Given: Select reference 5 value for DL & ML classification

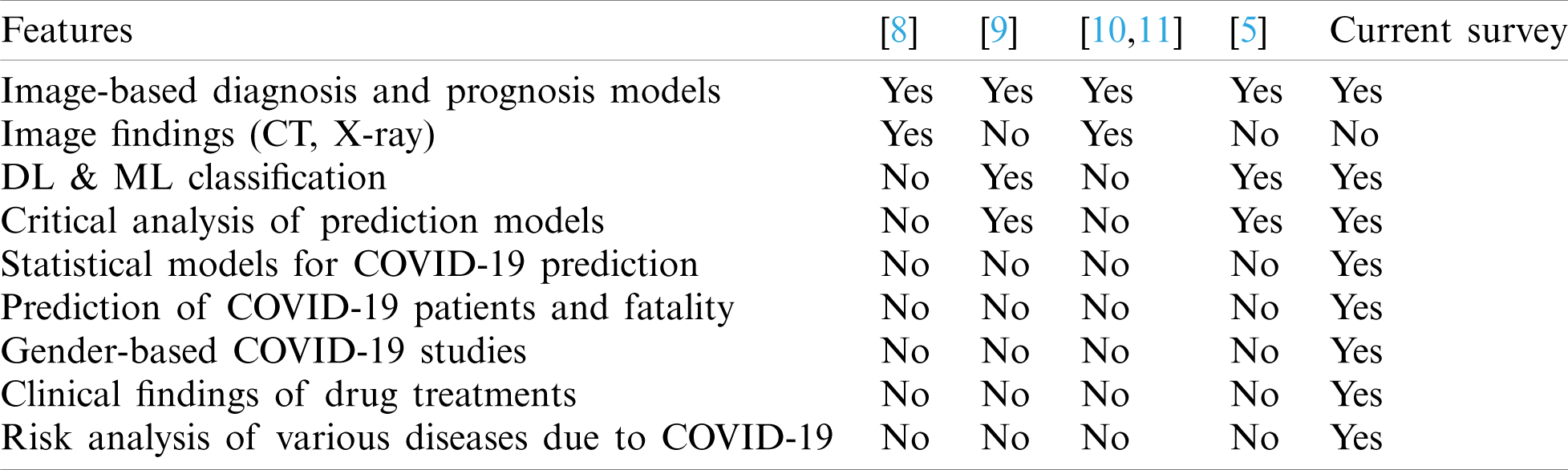Looking at the screenshot, I should pos(1256,178).
